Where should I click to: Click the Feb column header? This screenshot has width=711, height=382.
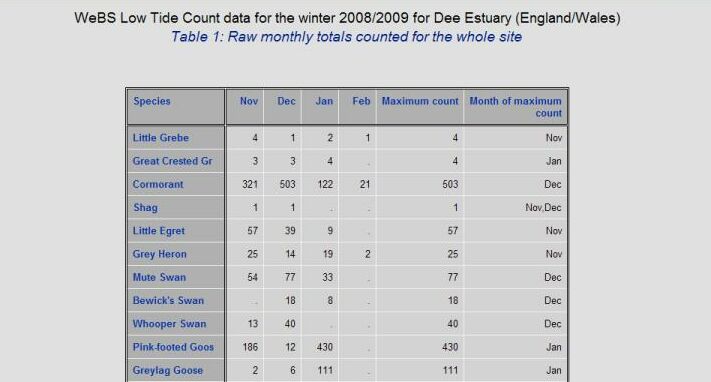coord(361,101)
